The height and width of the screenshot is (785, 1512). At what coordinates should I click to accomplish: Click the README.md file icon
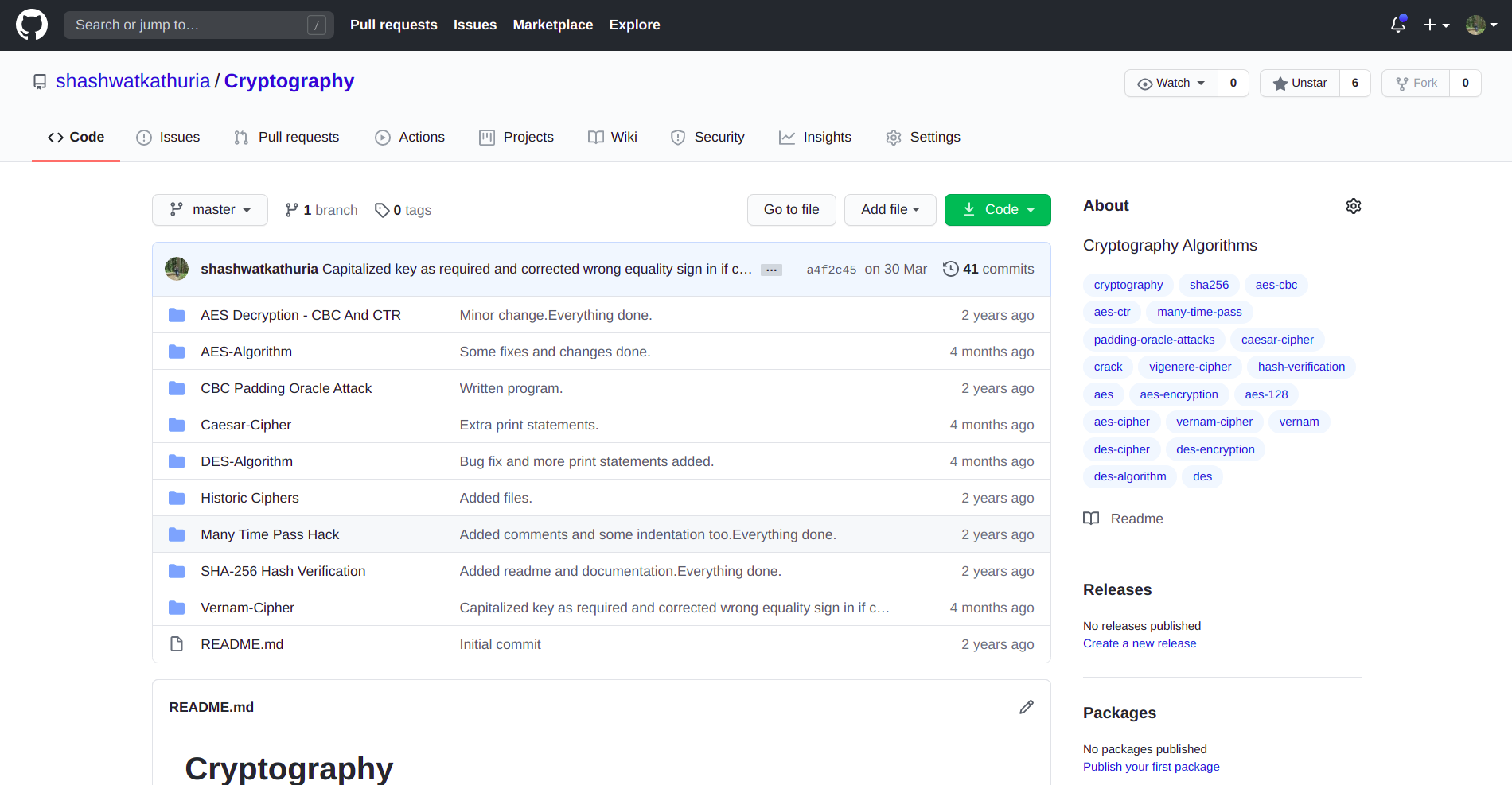click(177, 644)
